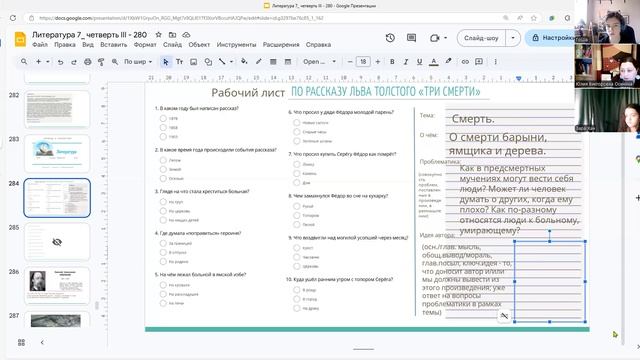Start the Слайд-шоу presentation
The image size is (640, 360).
(x=481, y=38)
